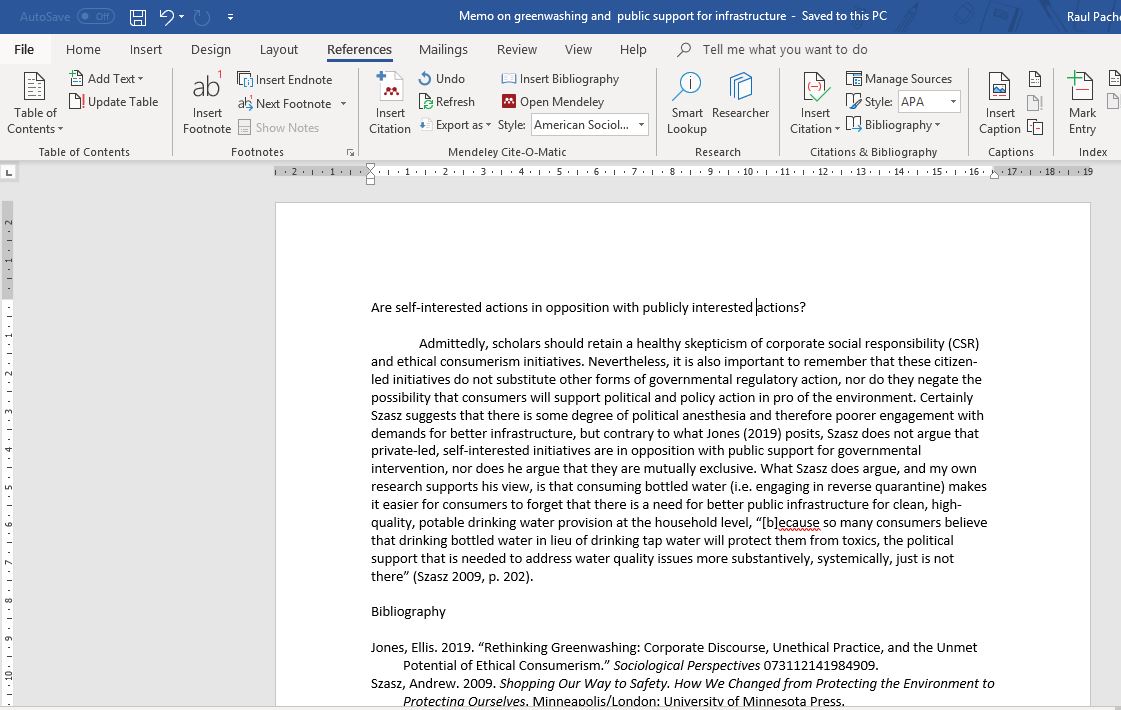The height and width of the screenshot is (710, 1121).
Task: Open the Help tab
Action: (633, 49)
